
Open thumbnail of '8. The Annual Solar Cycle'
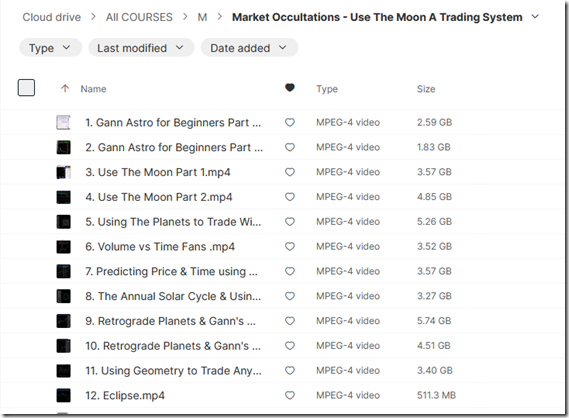pyautogui.click(x=64, y=296)
